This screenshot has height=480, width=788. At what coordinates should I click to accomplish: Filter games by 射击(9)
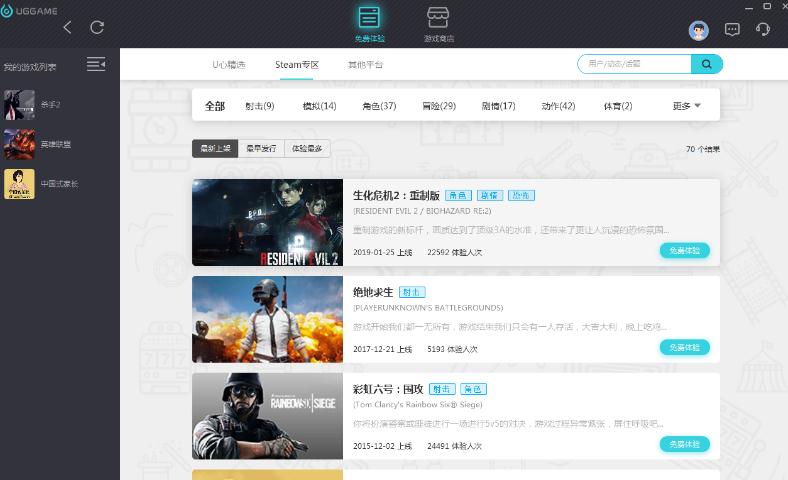[260, 106]
